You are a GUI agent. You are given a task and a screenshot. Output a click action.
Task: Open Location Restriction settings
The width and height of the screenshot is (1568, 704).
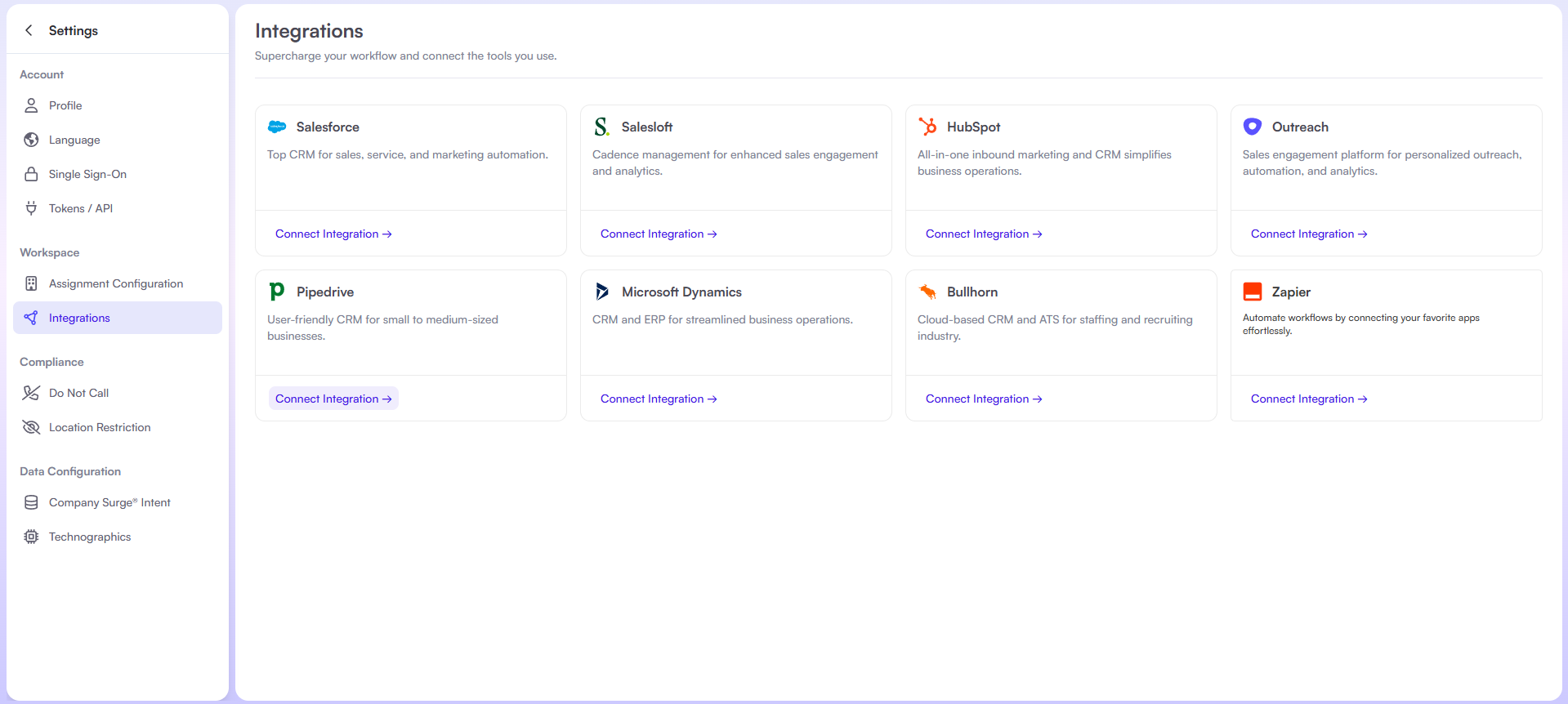[100, 427]
